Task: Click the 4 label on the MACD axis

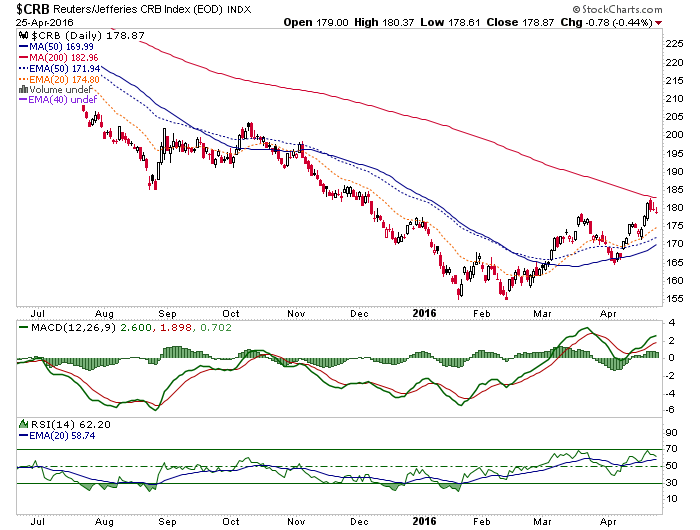Action: tap(671, 322)
